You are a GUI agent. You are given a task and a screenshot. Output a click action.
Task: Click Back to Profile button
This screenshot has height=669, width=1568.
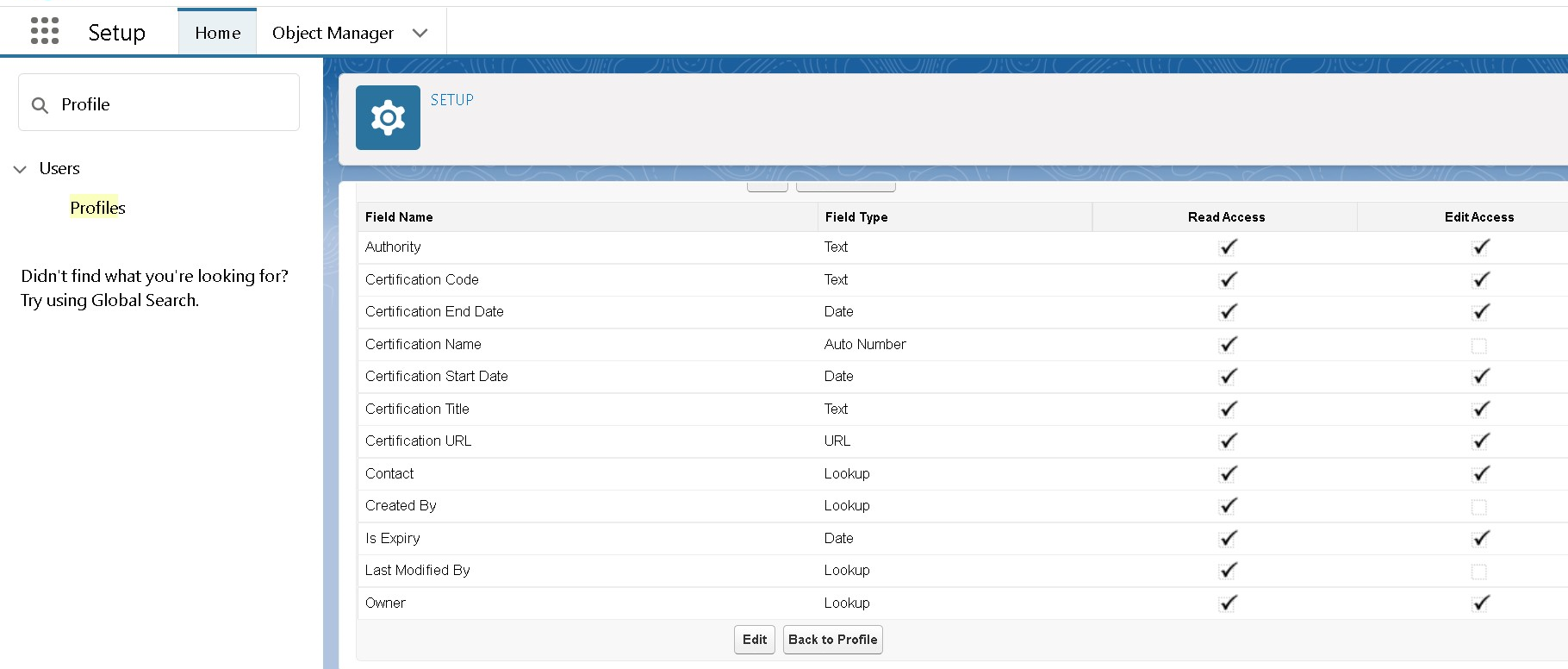coord(833,640)
